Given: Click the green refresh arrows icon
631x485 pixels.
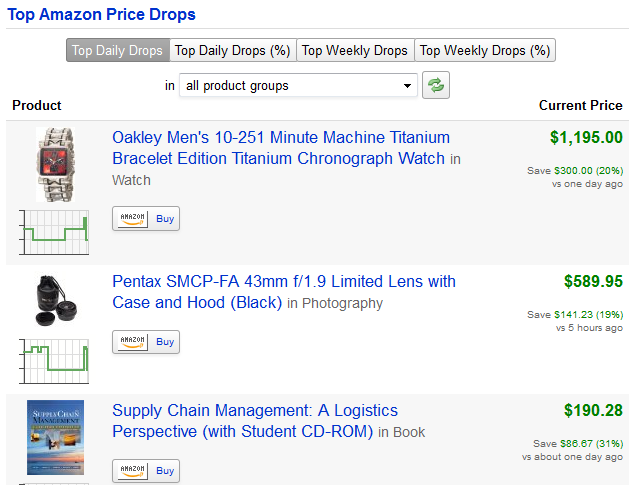Looking at the screenshot, I should [436, 85].
